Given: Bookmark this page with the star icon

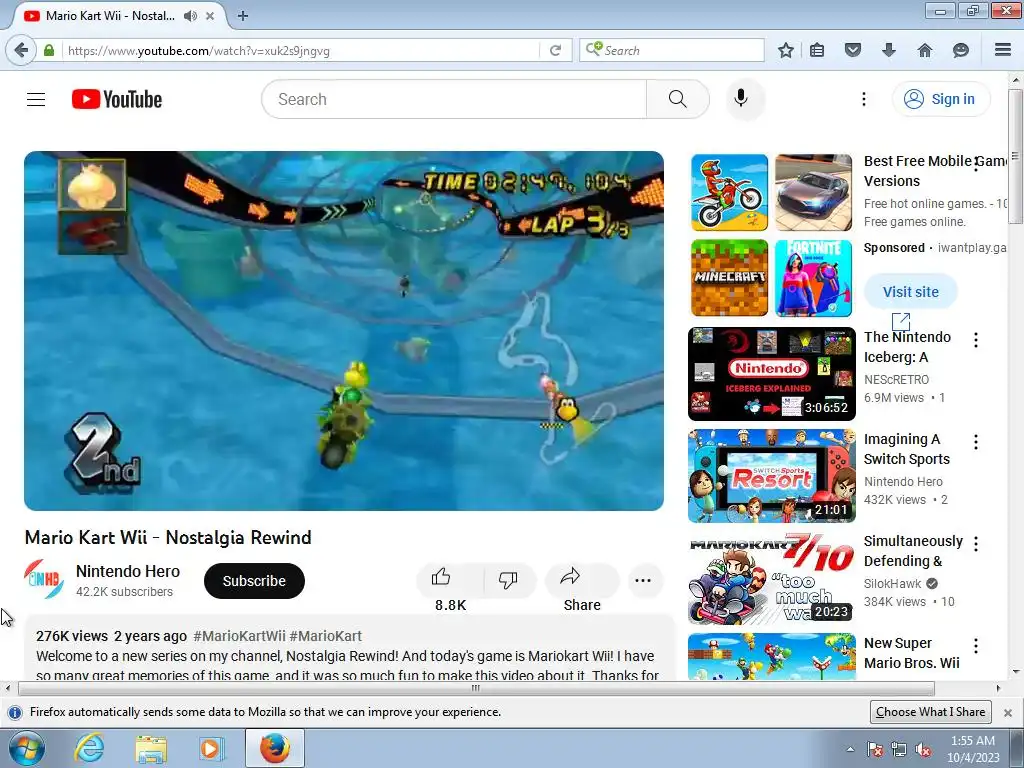Looking at the screenshot, I should click(786, 50).
